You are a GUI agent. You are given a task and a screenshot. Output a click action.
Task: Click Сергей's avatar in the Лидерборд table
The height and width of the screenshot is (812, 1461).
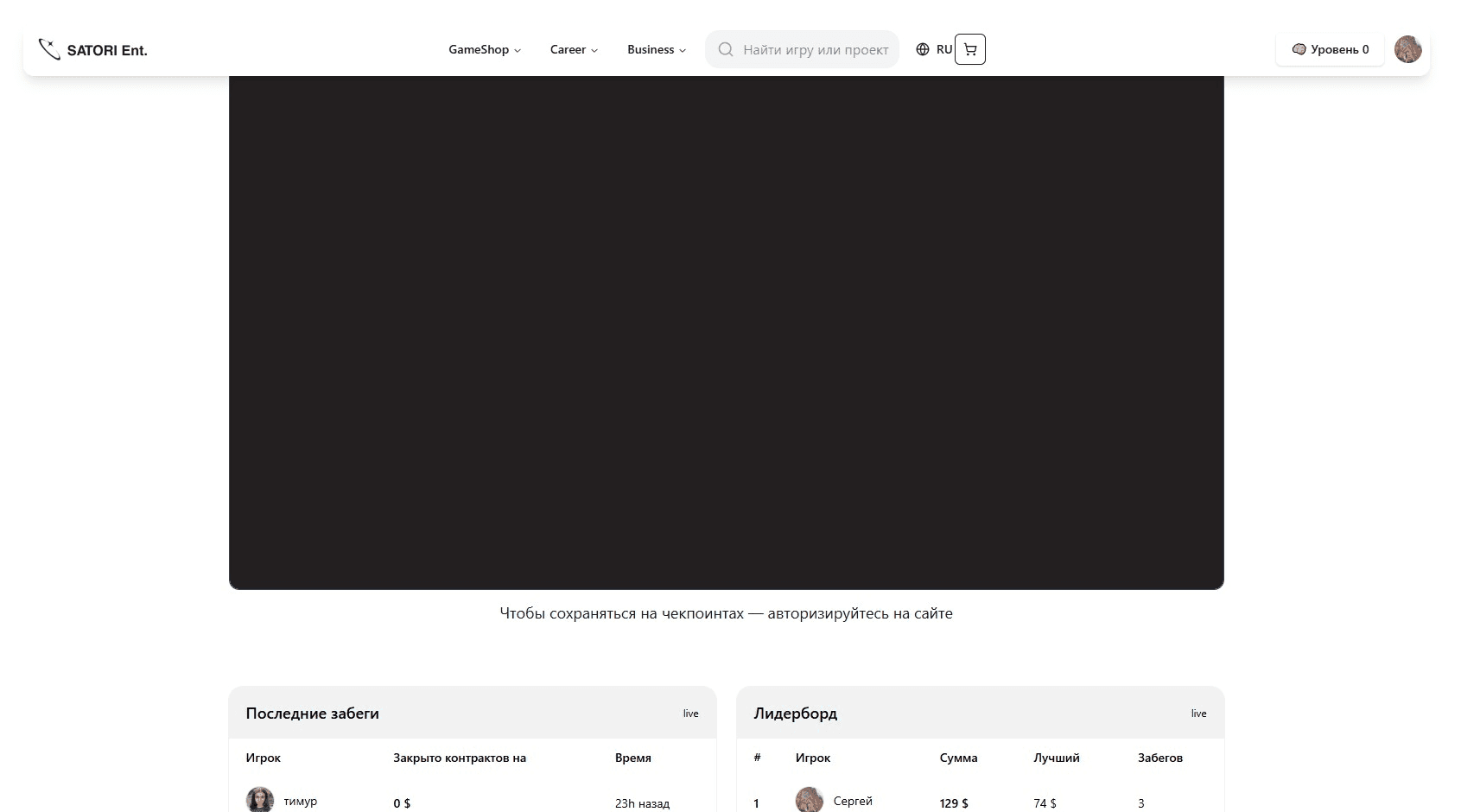point(809,800)
